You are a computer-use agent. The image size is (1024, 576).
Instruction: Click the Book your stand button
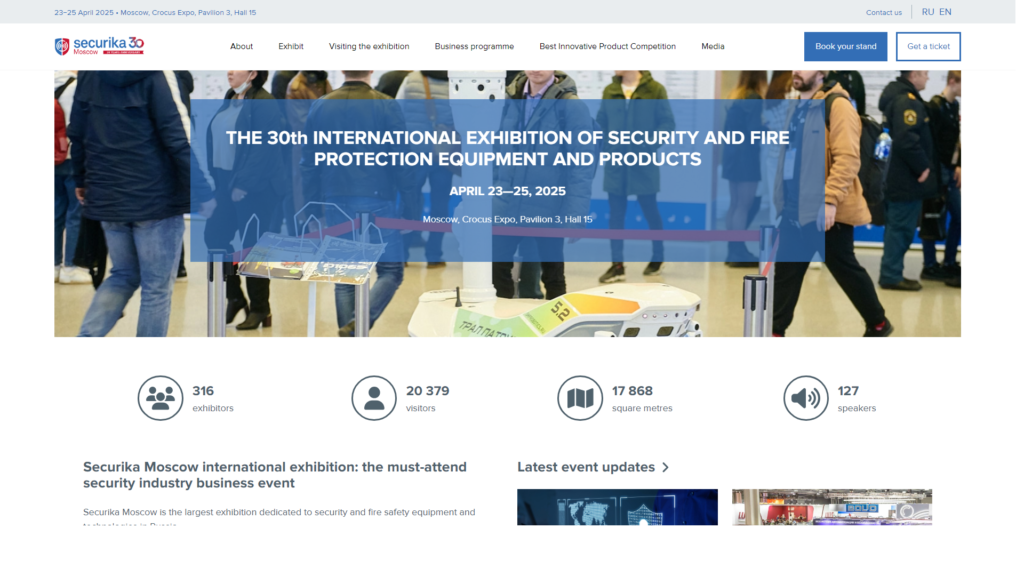click(846, 46)
